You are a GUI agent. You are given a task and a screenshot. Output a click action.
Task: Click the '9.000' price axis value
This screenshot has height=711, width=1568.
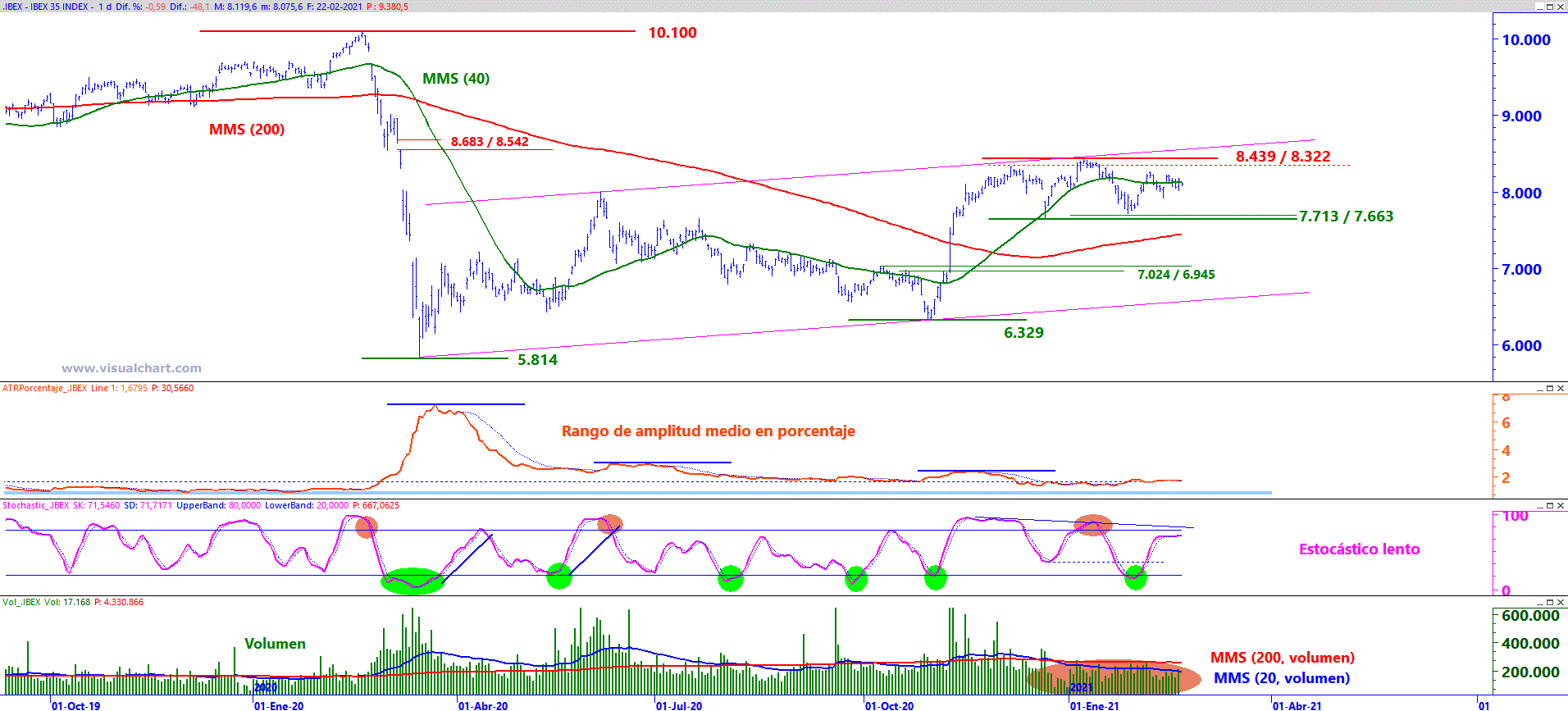coord(1522,116)
